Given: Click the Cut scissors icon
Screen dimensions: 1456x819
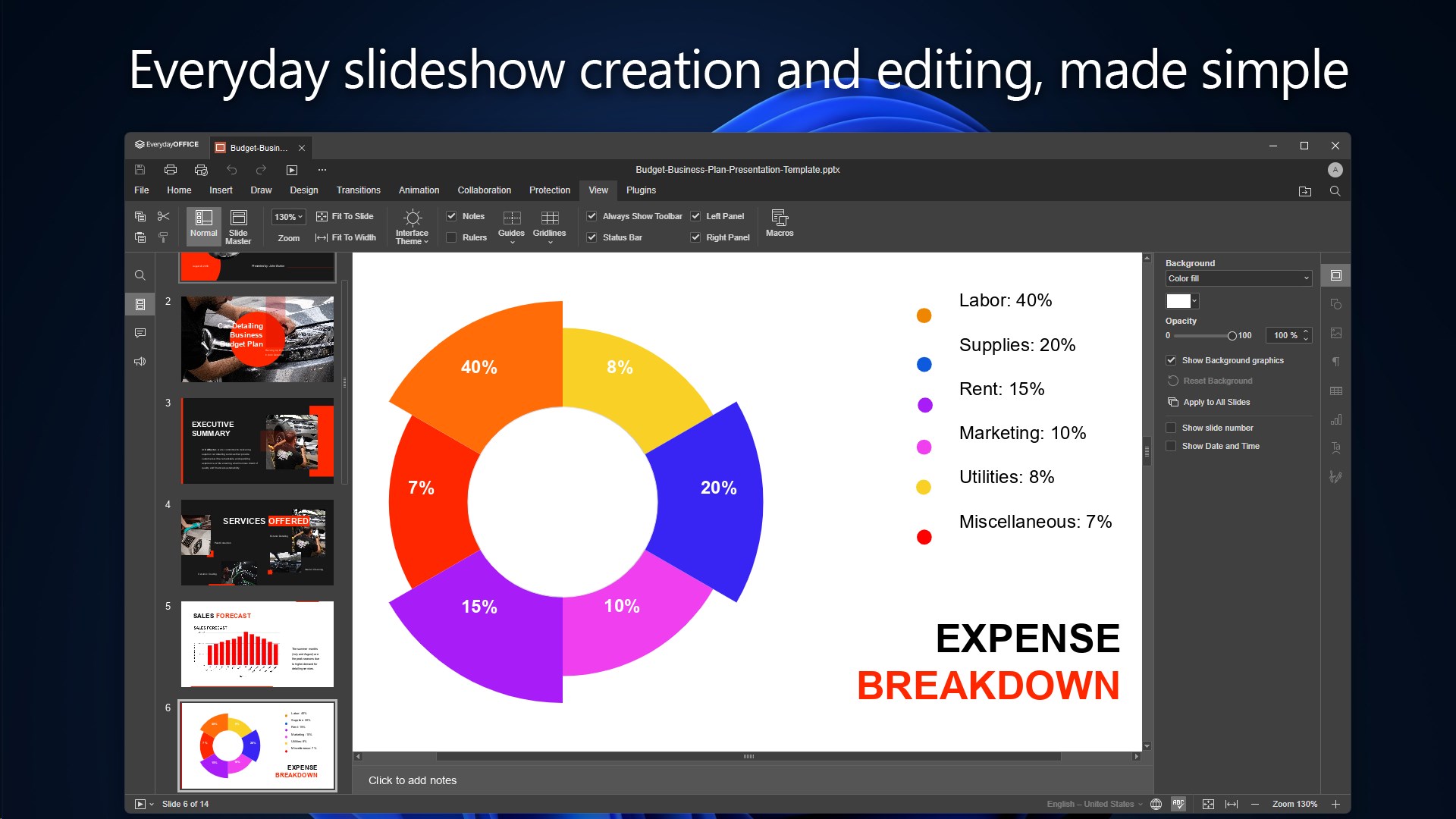Looking at the screenshot, I should pos(163,216).
